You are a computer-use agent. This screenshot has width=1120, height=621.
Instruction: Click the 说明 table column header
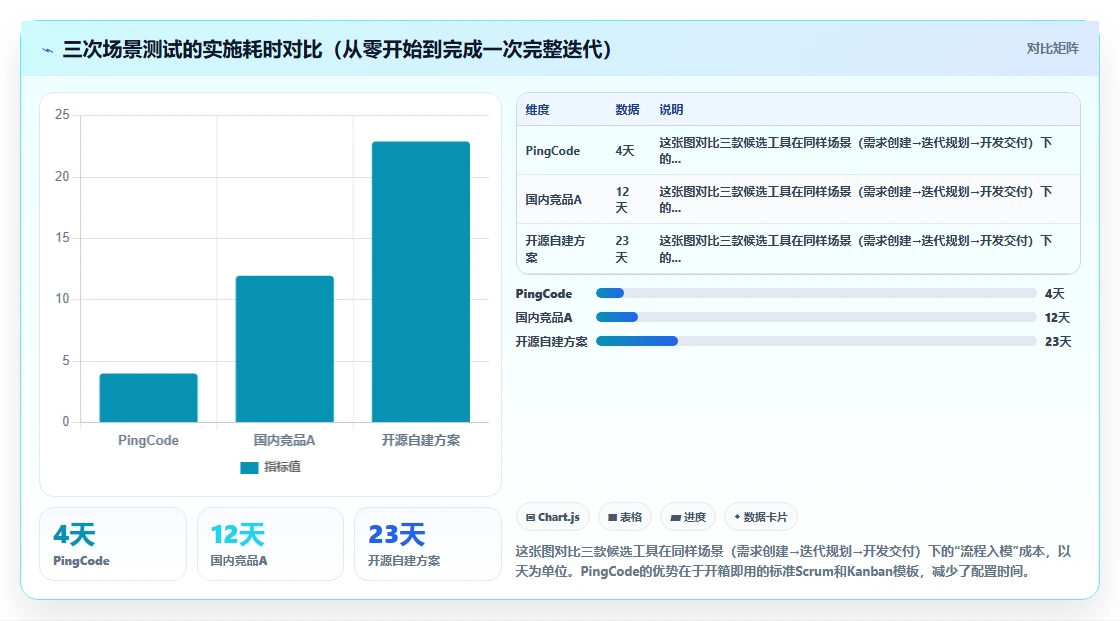pos(671,109)
